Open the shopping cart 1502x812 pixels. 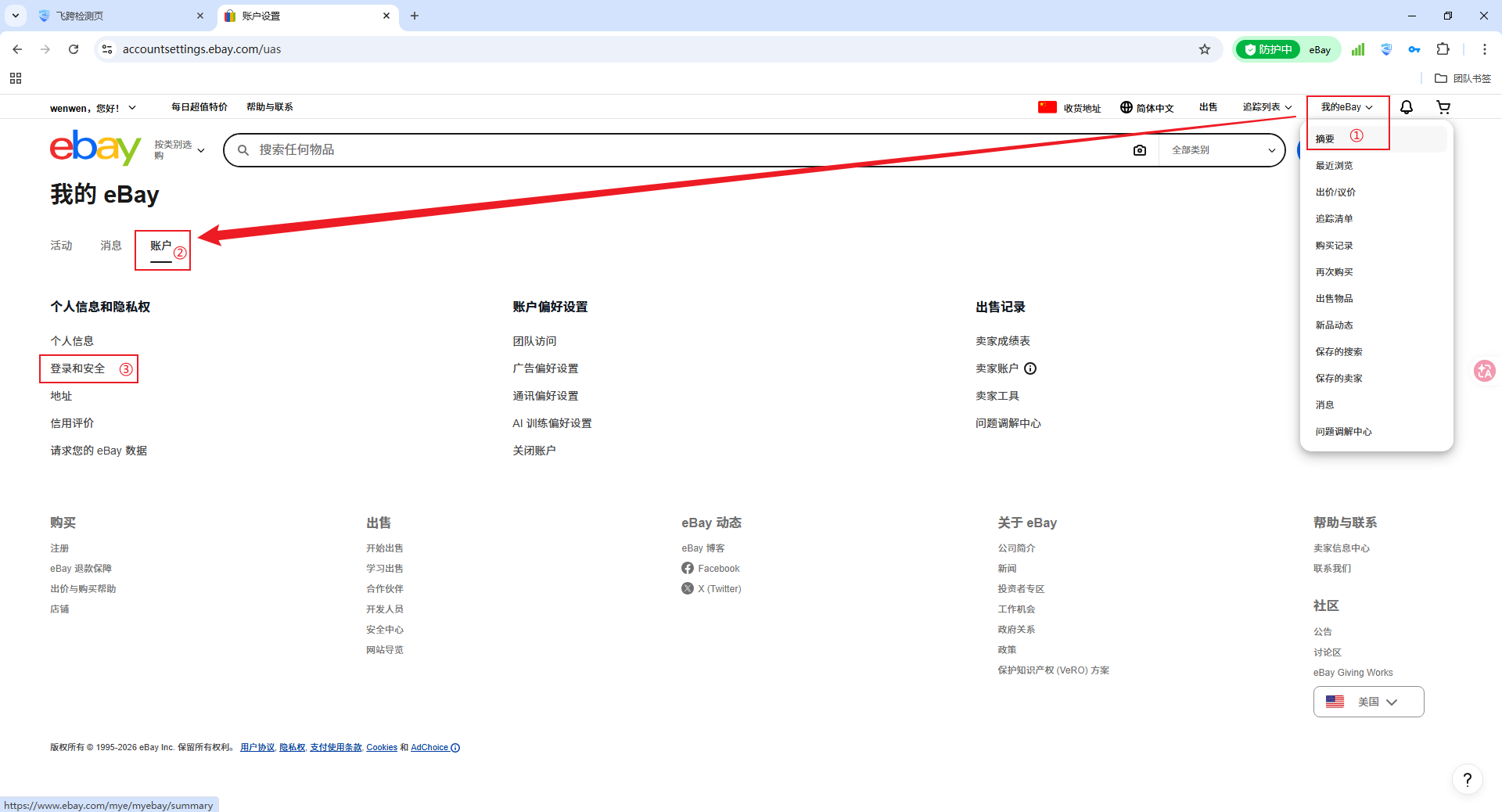click(x=1443, y=107)
